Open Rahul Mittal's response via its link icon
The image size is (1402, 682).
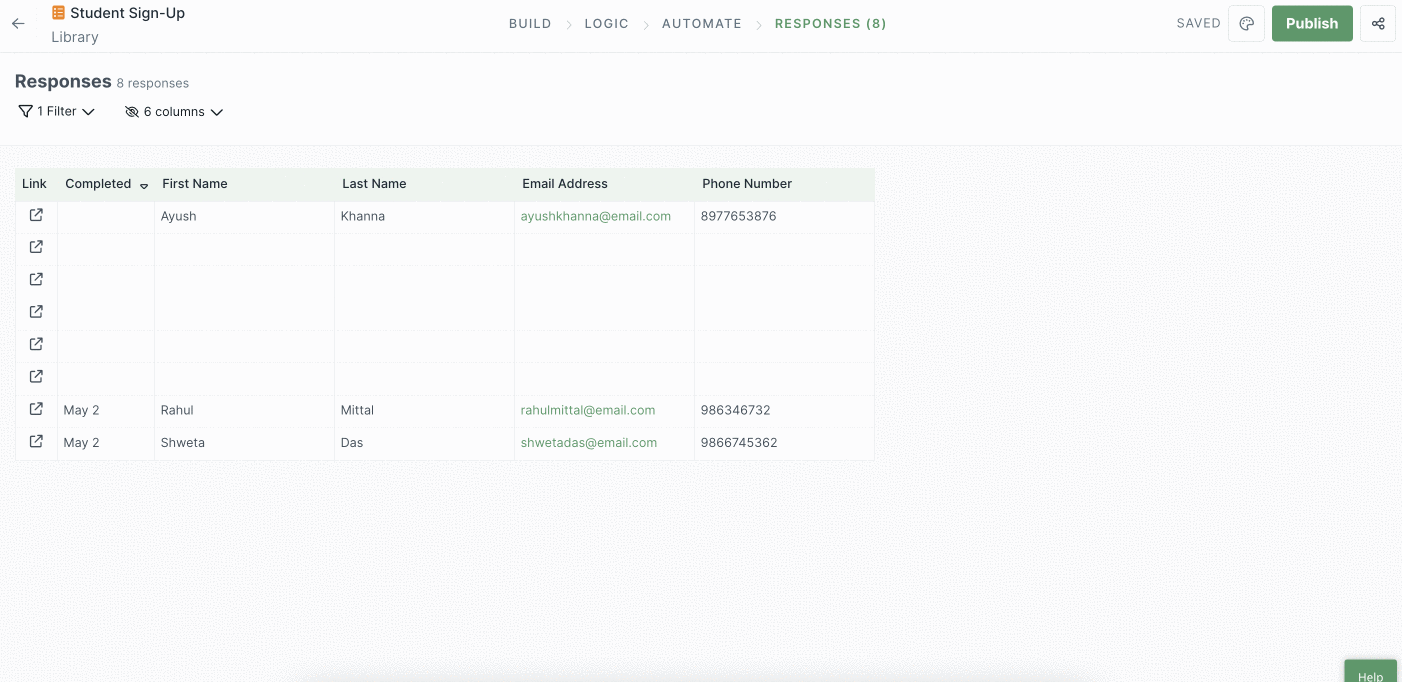(x=36, y=409)
